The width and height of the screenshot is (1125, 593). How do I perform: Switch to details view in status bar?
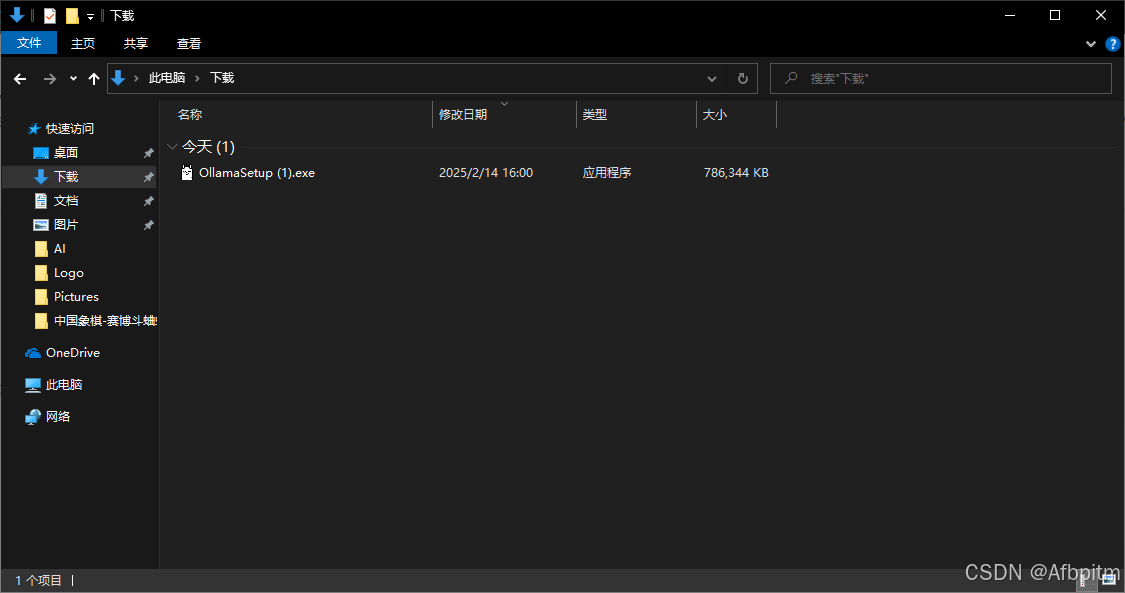point(1087,579)
